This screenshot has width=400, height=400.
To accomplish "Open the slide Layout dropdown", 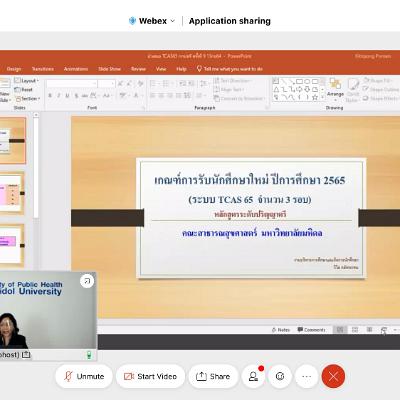I will [27, 81].
